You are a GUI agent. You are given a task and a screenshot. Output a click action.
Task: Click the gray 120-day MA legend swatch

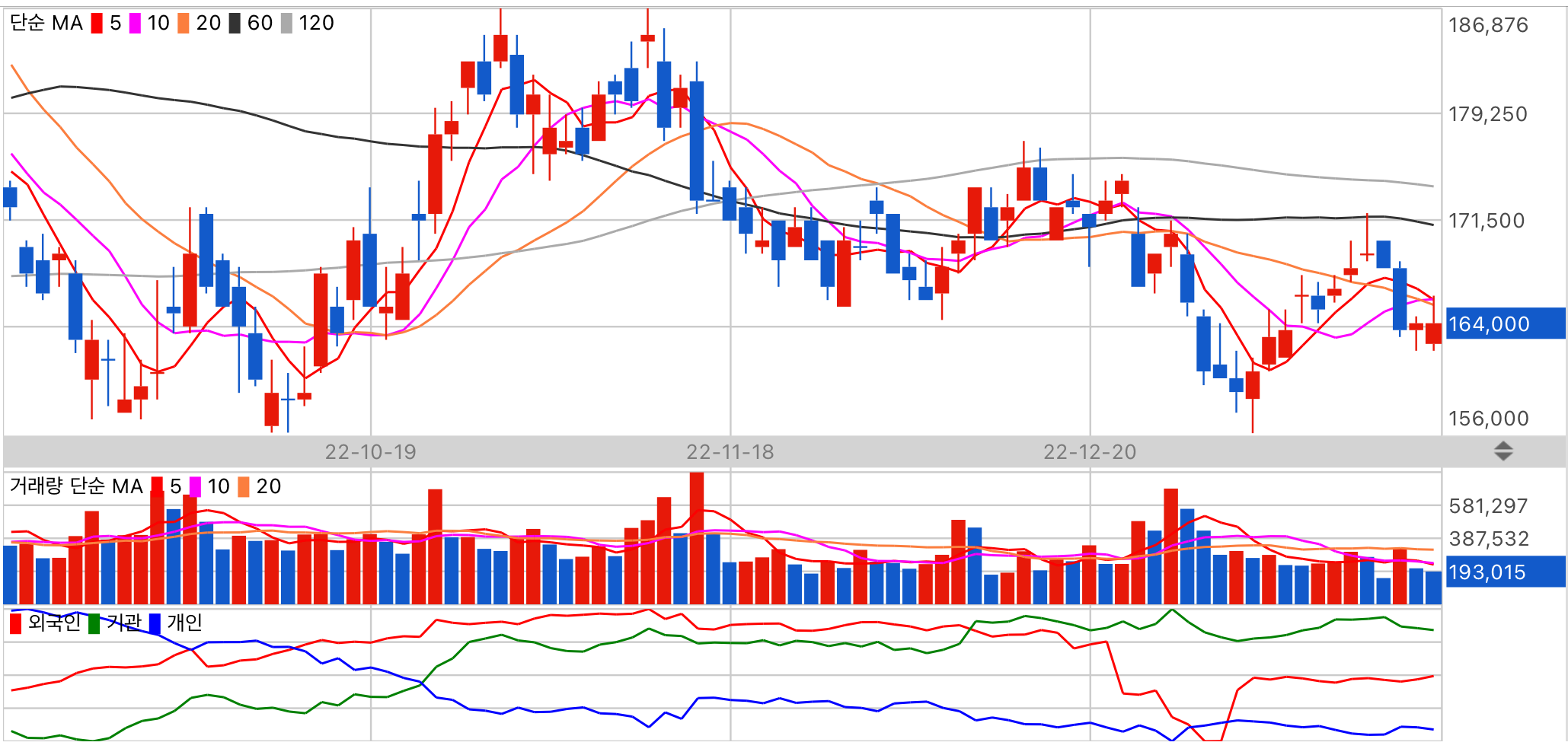click(x=286, y=24)
